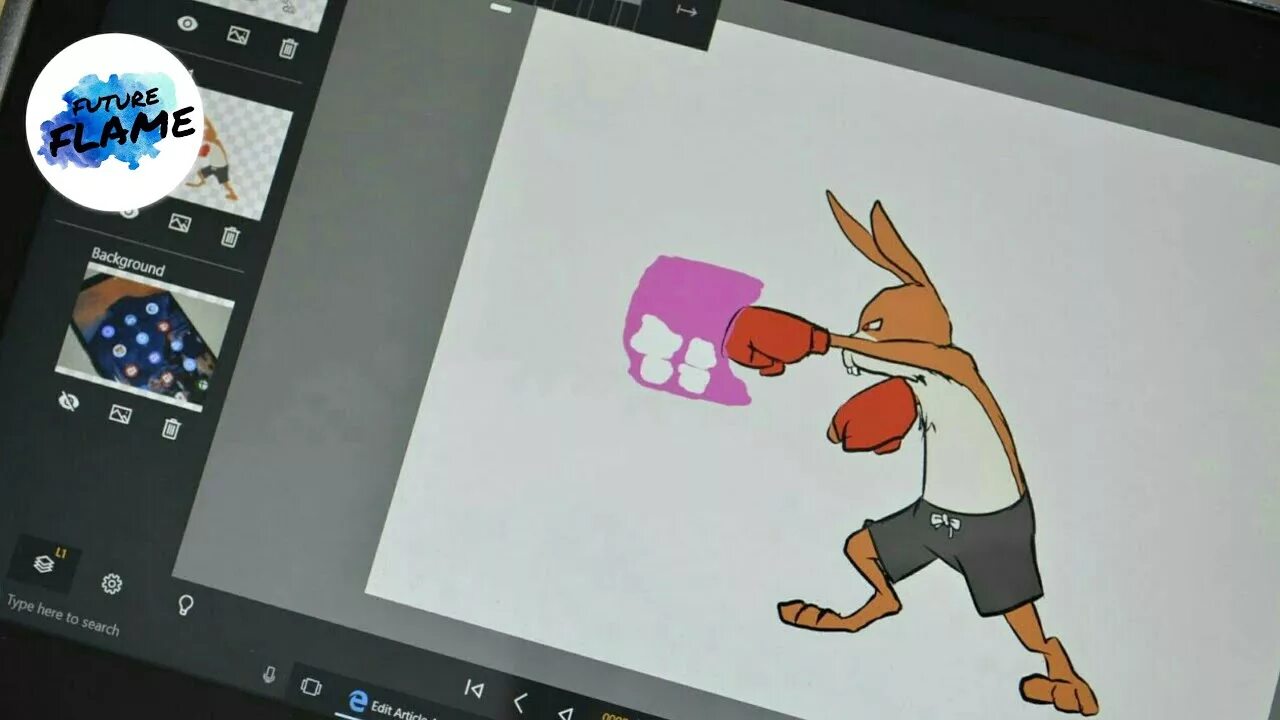Open the app settings gear
Viewport: 1280px width, 720px height.
click(x=112, y=583)
